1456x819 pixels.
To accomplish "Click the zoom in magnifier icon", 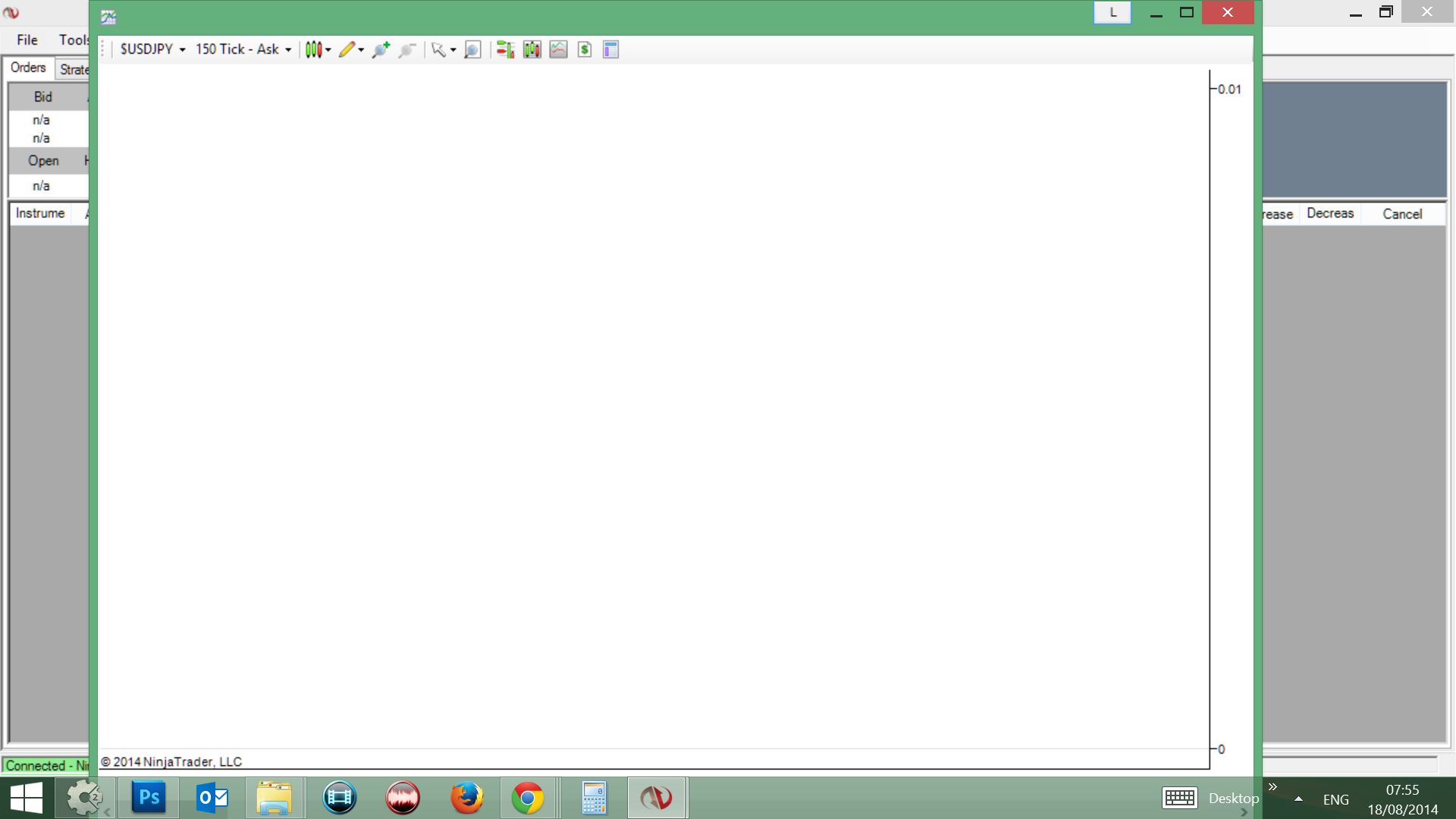I will pos(381,50).
